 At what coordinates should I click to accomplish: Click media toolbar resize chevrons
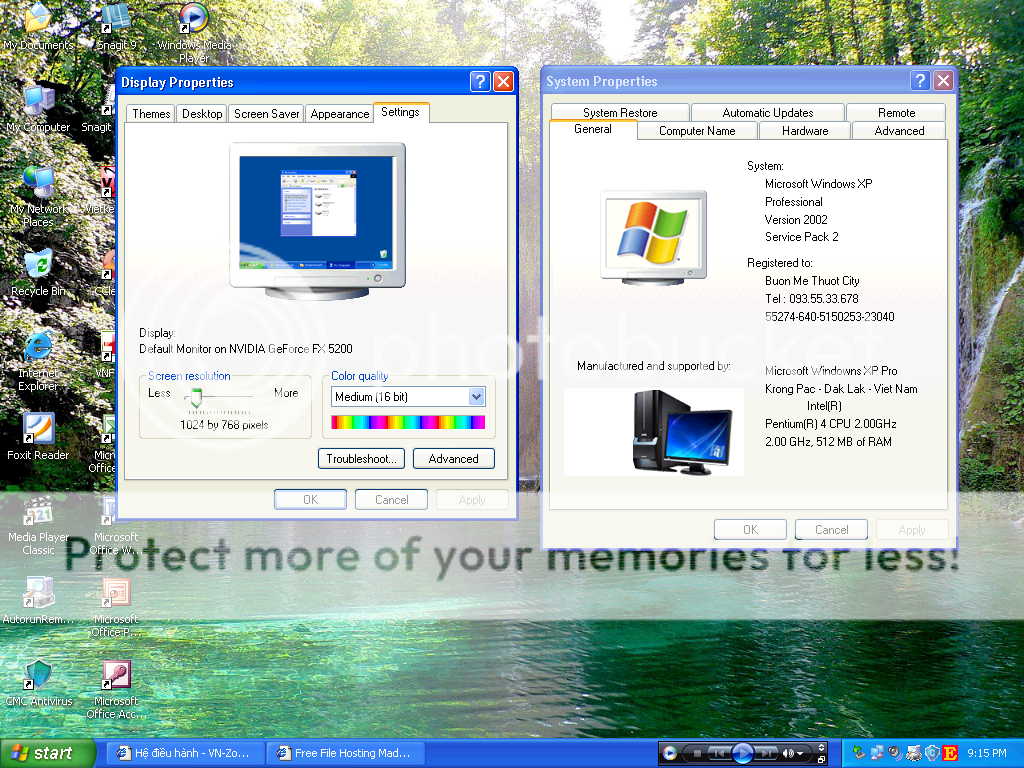(821, 747)
